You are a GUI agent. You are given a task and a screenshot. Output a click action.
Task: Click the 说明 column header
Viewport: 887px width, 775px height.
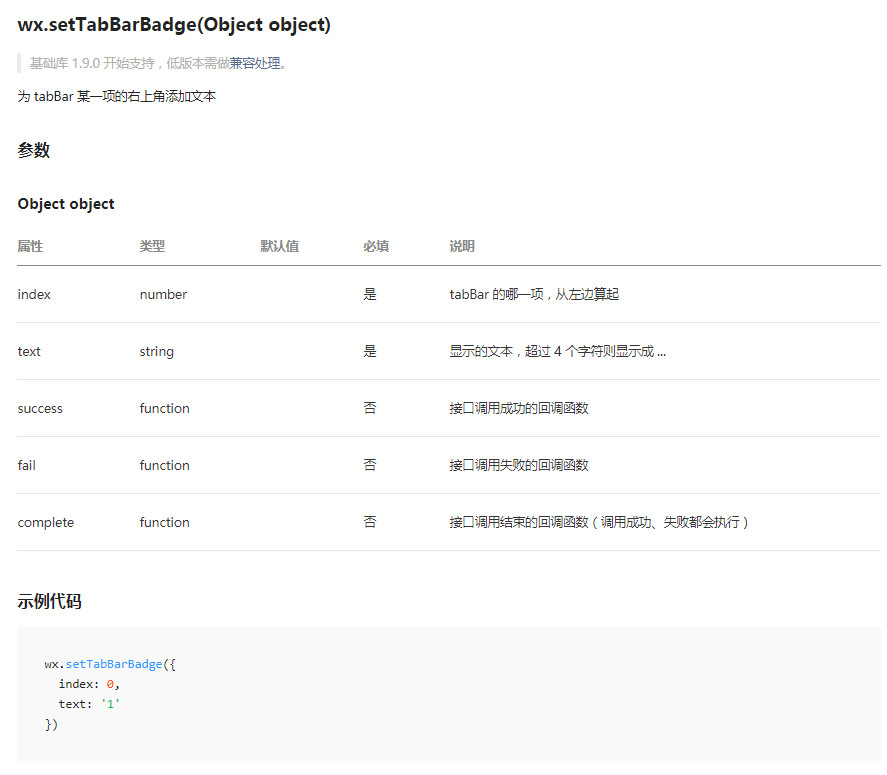tap(462, 246)
